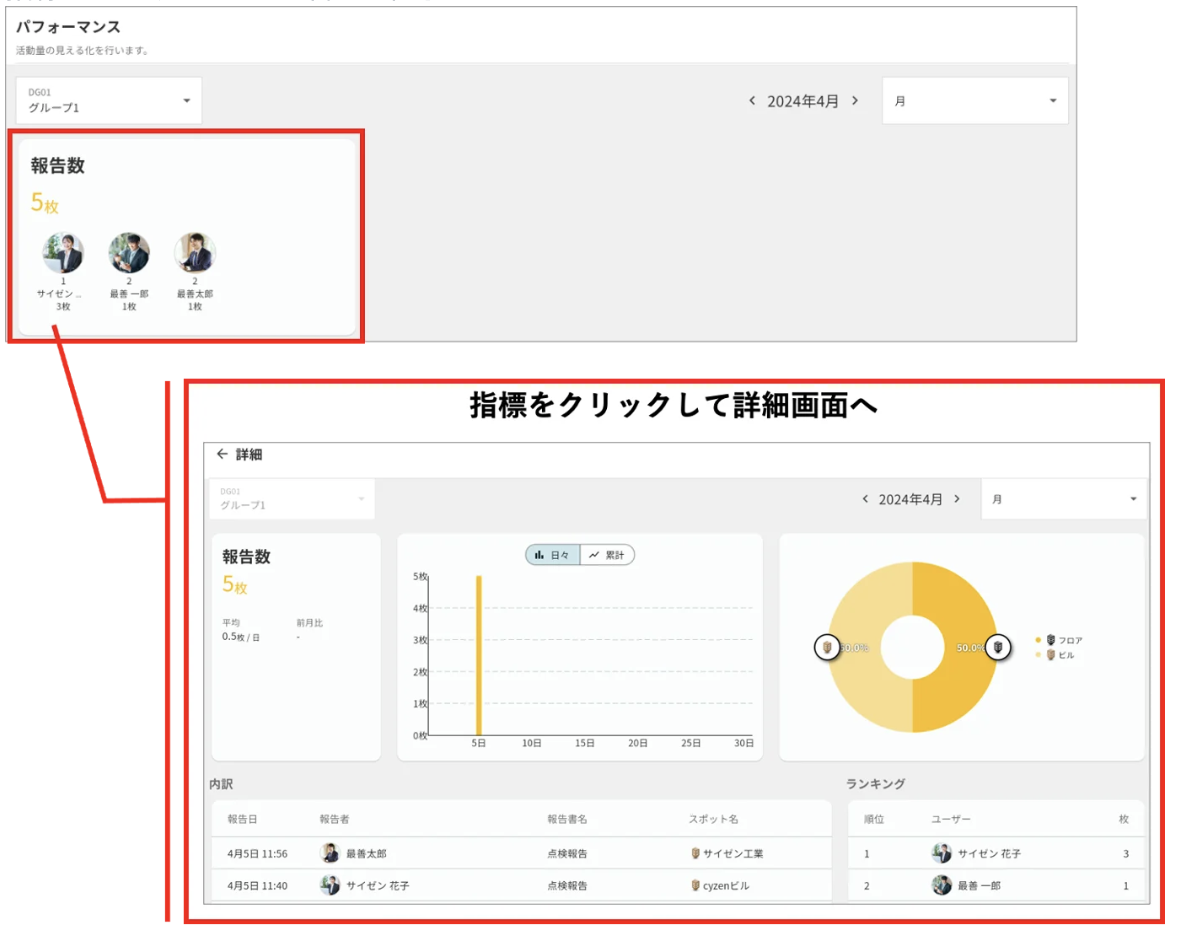Screen dimensions: 1182x942
Task: Click 最善太郎 avatar in top card
Action: 195,252
